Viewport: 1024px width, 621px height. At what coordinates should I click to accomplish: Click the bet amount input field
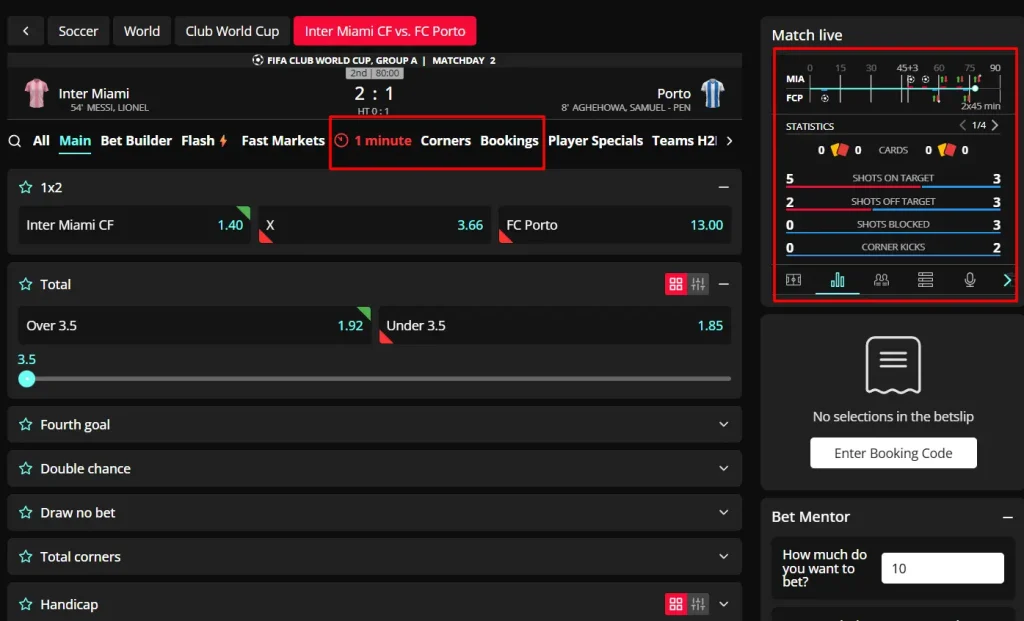pyautogui.click(x=942, y=568)
